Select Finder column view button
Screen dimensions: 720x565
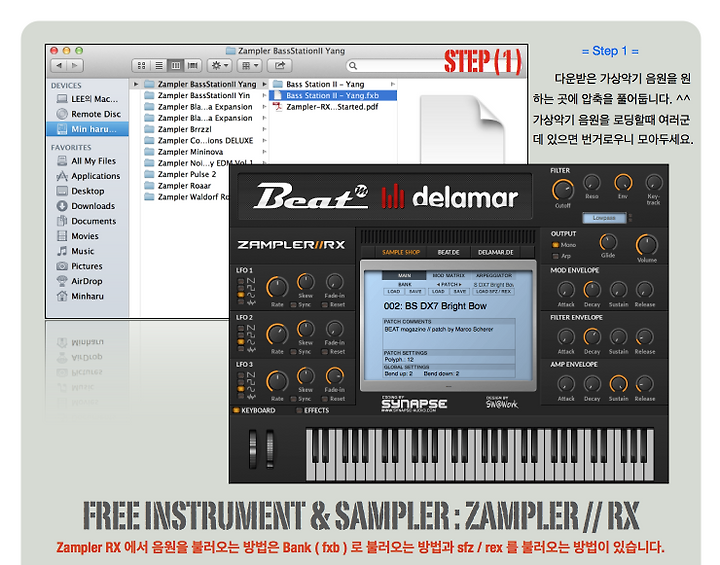coord(176,66)
